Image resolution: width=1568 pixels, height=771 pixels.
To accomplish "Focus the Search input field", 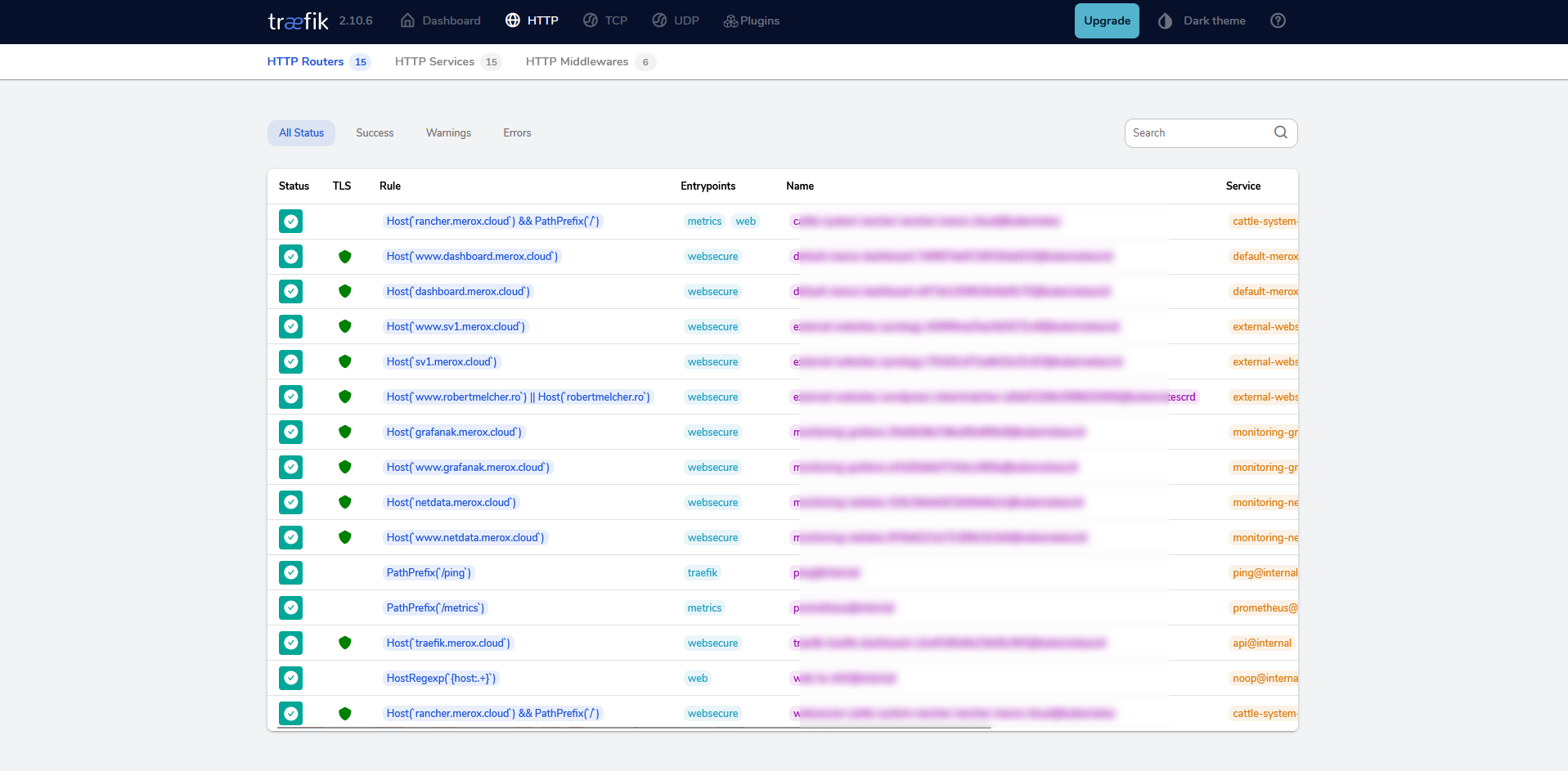I will [1199, 132].
